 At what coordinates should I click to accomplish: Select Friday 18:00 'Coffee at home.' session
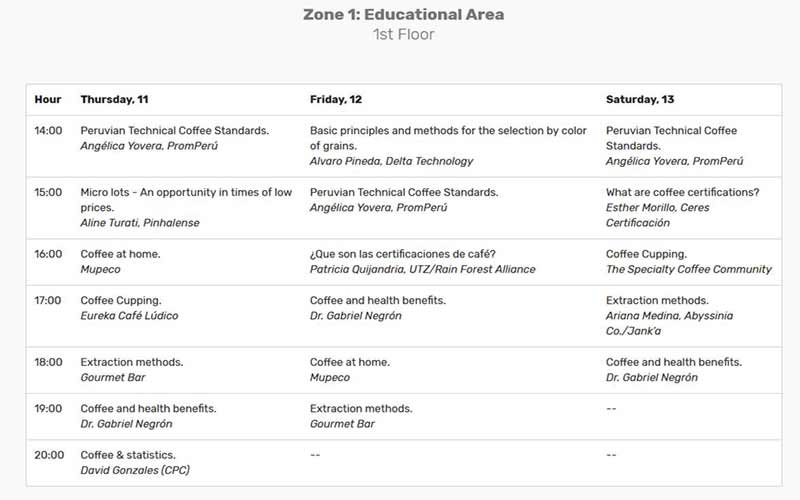[x=349, y=362]
